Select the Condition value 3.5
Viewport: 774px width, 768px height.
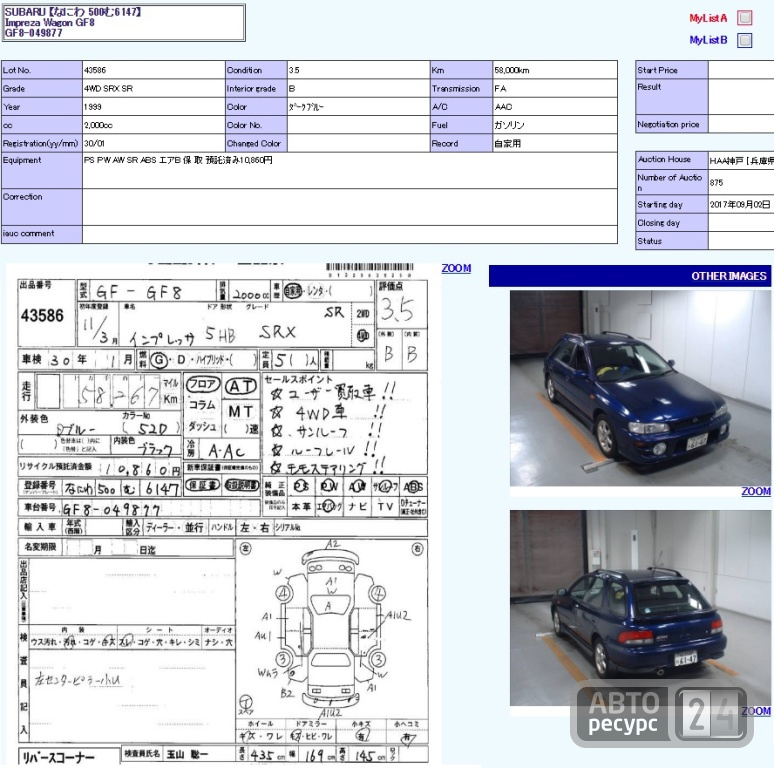tap(294, 70)
